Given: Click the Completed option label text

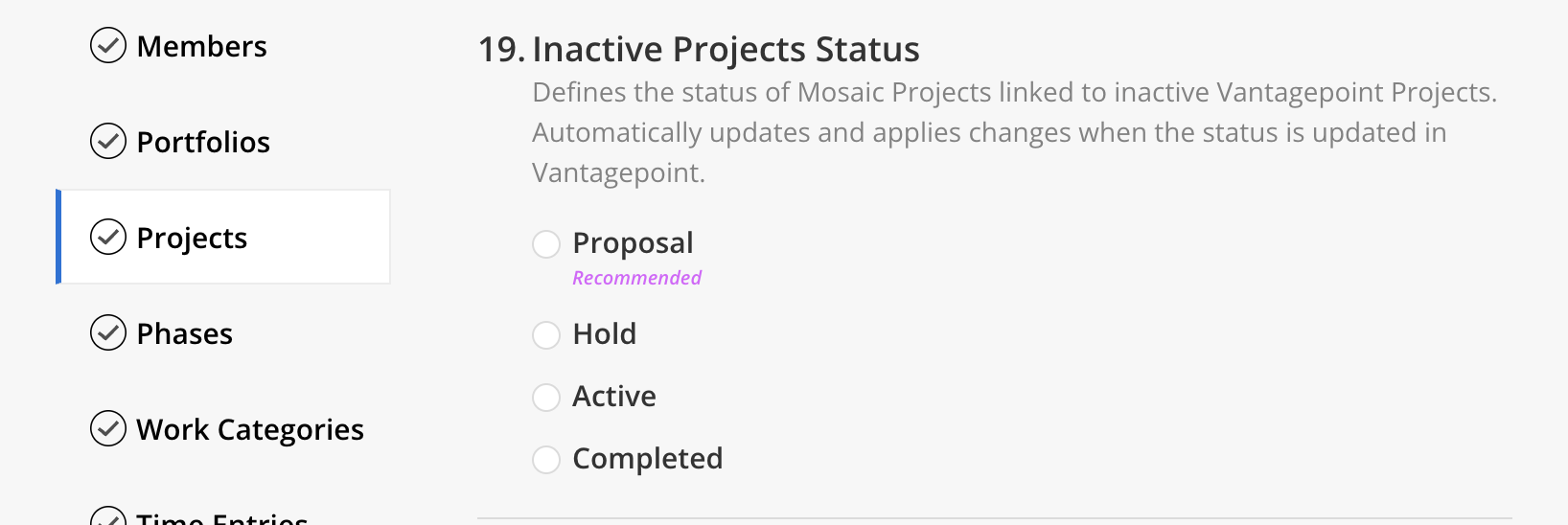Looking at the screenshot, I should click(648, 459).
